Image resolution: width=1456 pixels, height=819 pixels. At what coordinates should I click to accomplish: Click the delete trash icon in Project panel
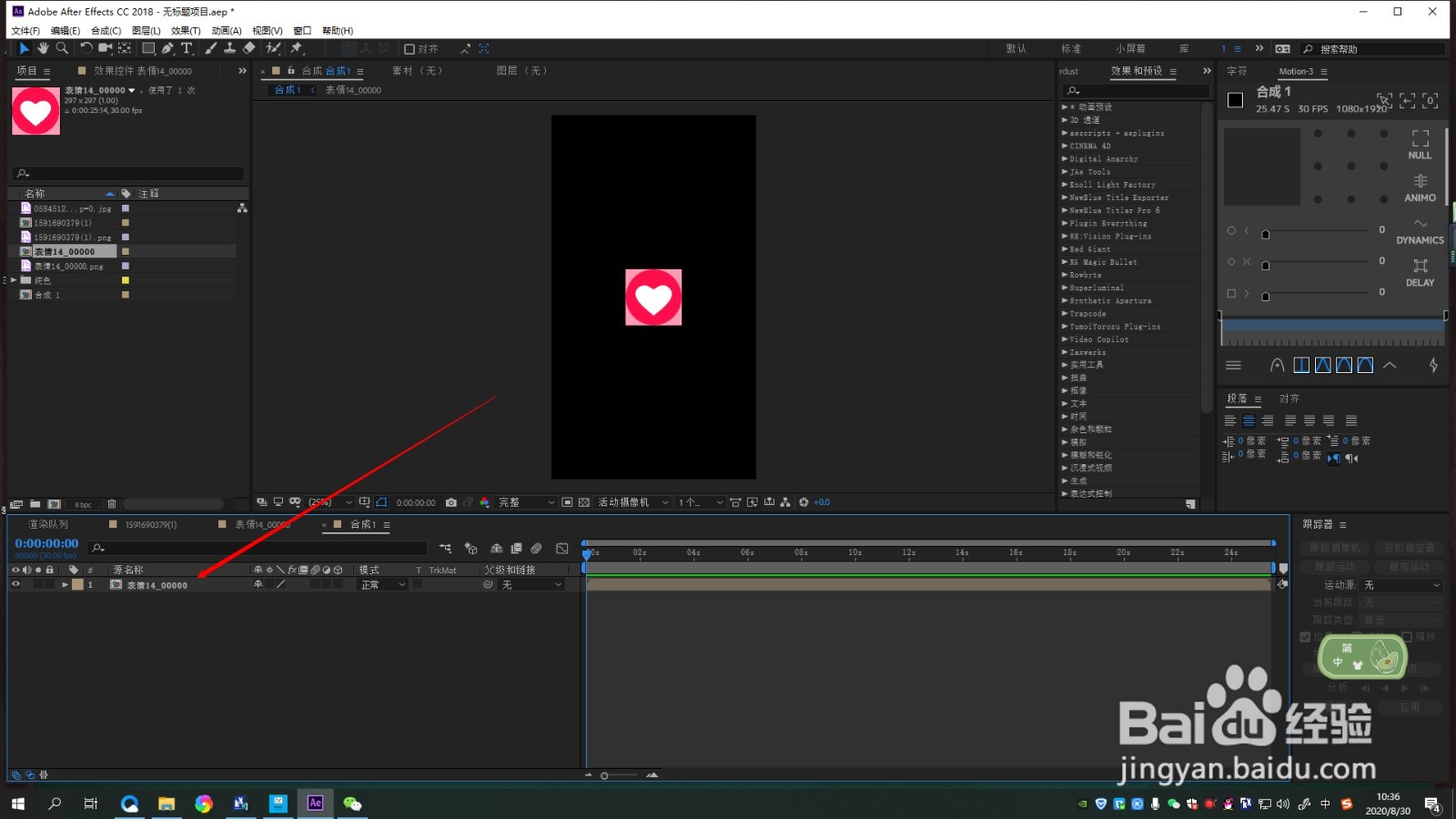(x=112, y=504)
